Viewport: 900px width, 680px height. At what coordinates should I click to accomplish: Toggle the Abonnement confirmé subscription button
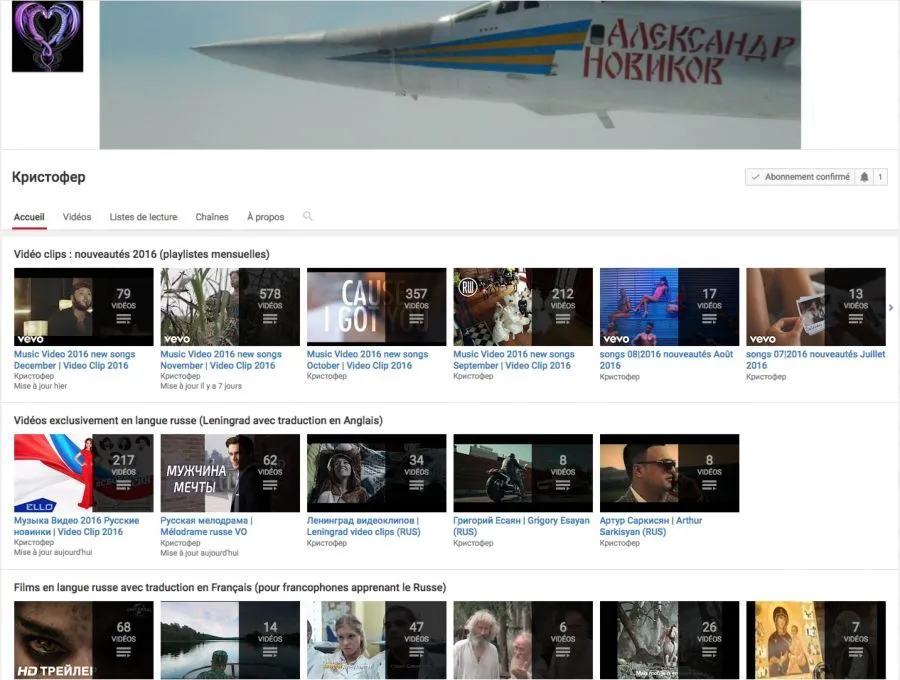coord(799,177)
